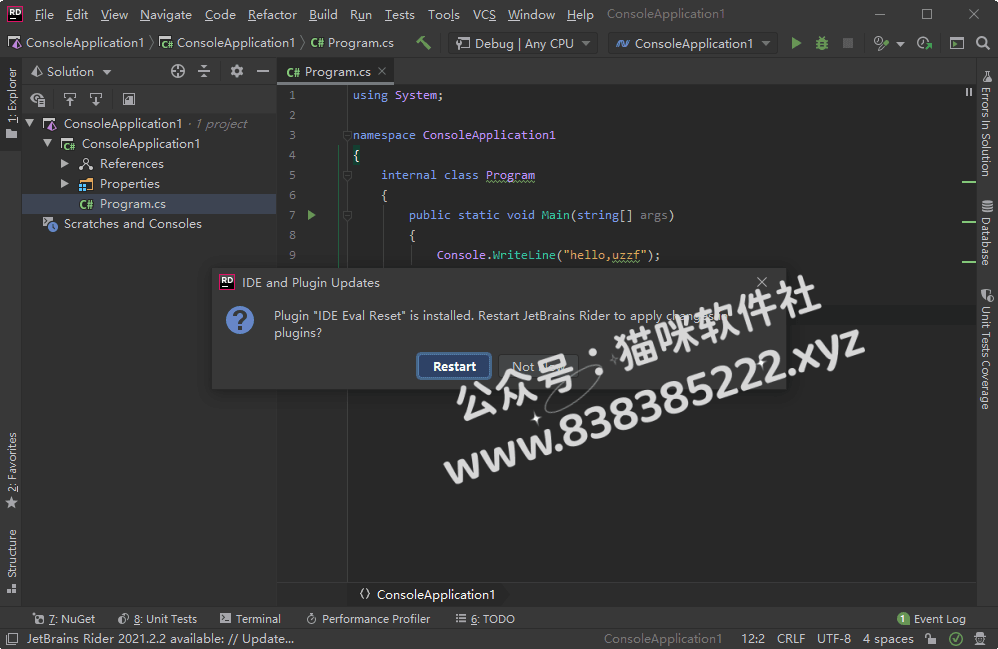Open the Unit Tests tool window
This screenshot has width=998, height=649.
click(158, 618)
